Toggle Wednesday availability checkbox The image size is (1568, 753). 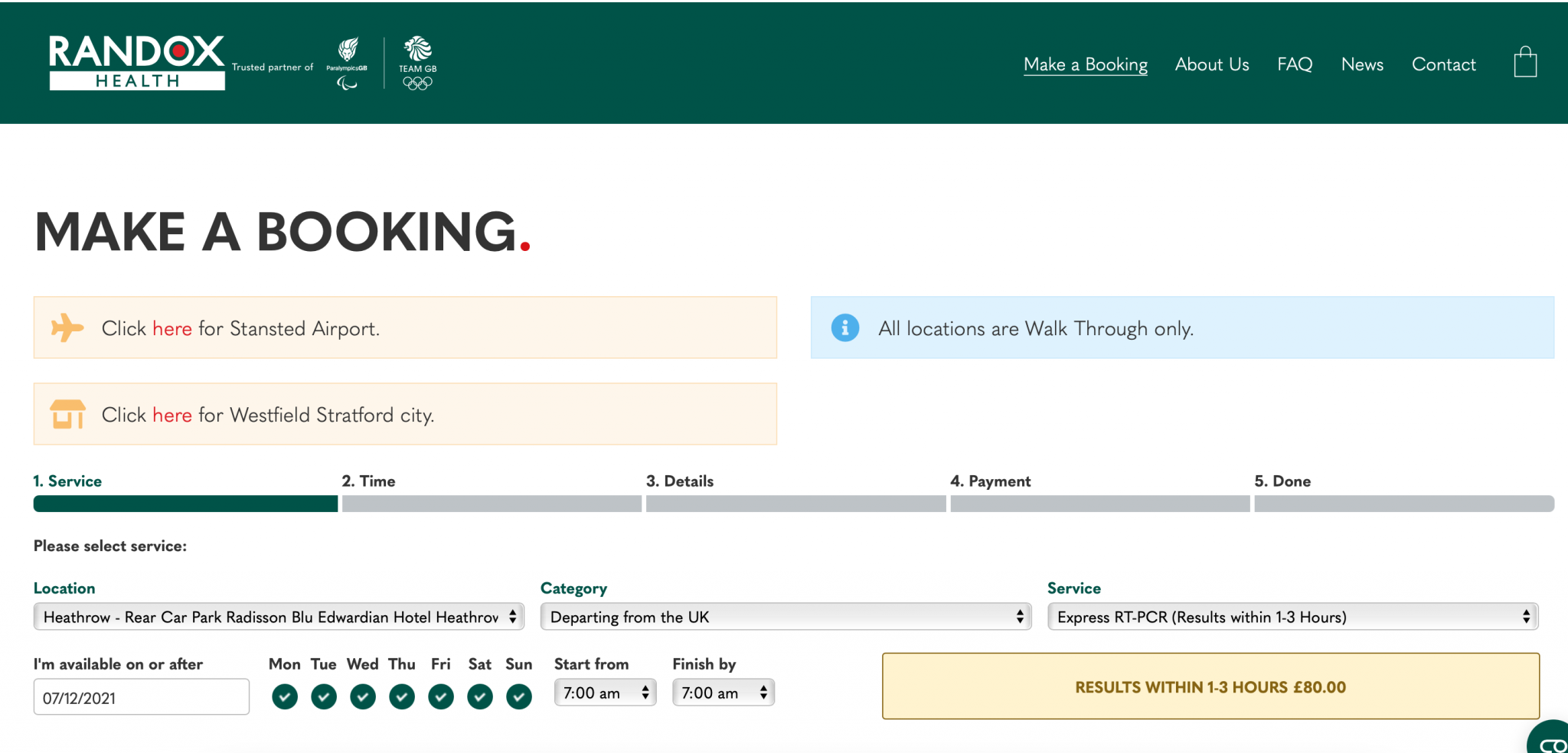pyautogui.click(x=363, y=696)
